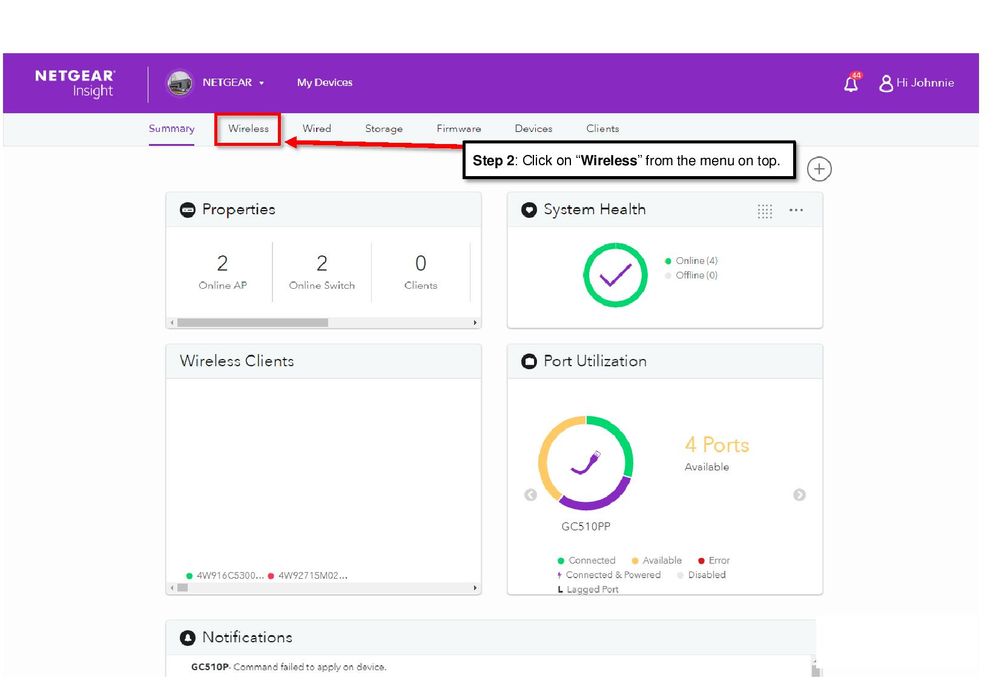Image resolution: width=999 pixels, height=681 pixels.
Task: Click the System Health heart icon
Action: coord(529,210)
